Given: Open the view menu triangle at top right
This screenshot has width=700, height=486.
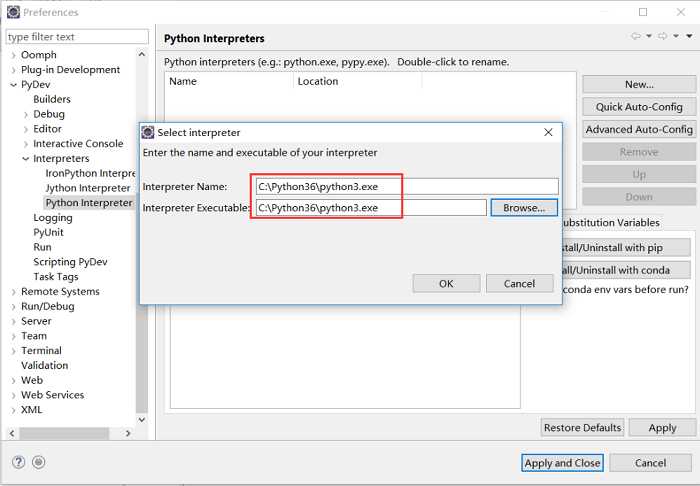Looking at the screenshot, I should tap(690, 36).
